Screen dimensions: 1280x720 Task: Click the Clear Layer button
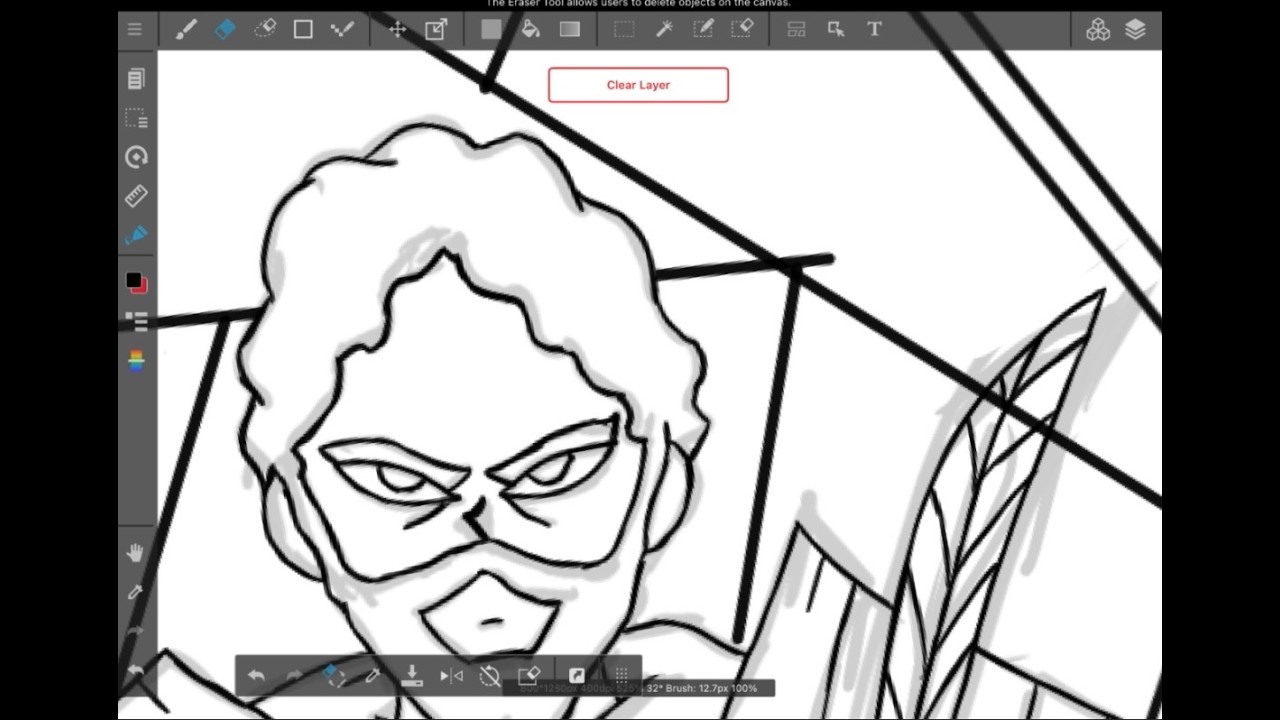coord(638,85)
